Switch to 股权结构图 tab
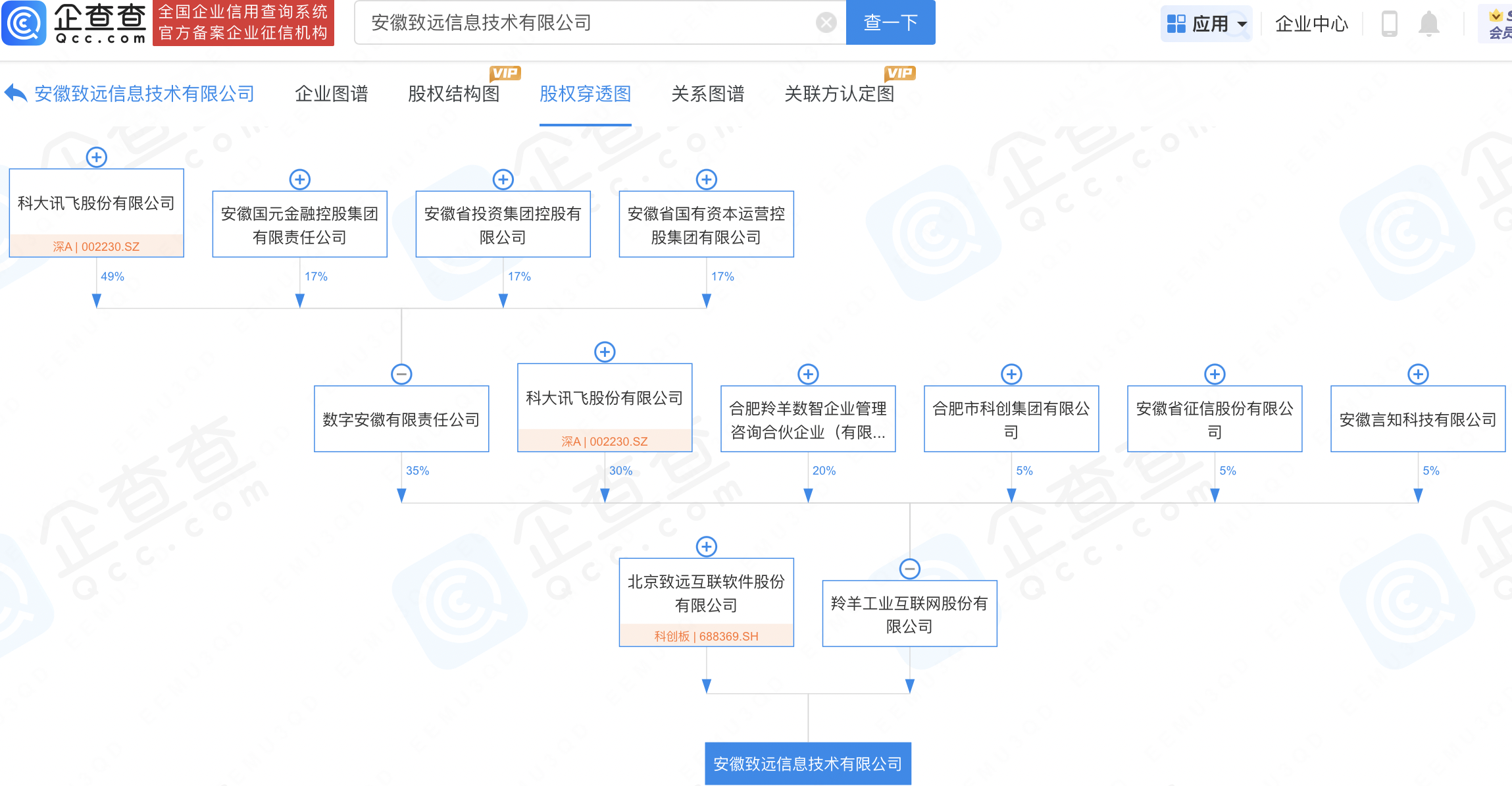Image resolution: width=1512 pixels, height=786 pixels. (453, 94)
